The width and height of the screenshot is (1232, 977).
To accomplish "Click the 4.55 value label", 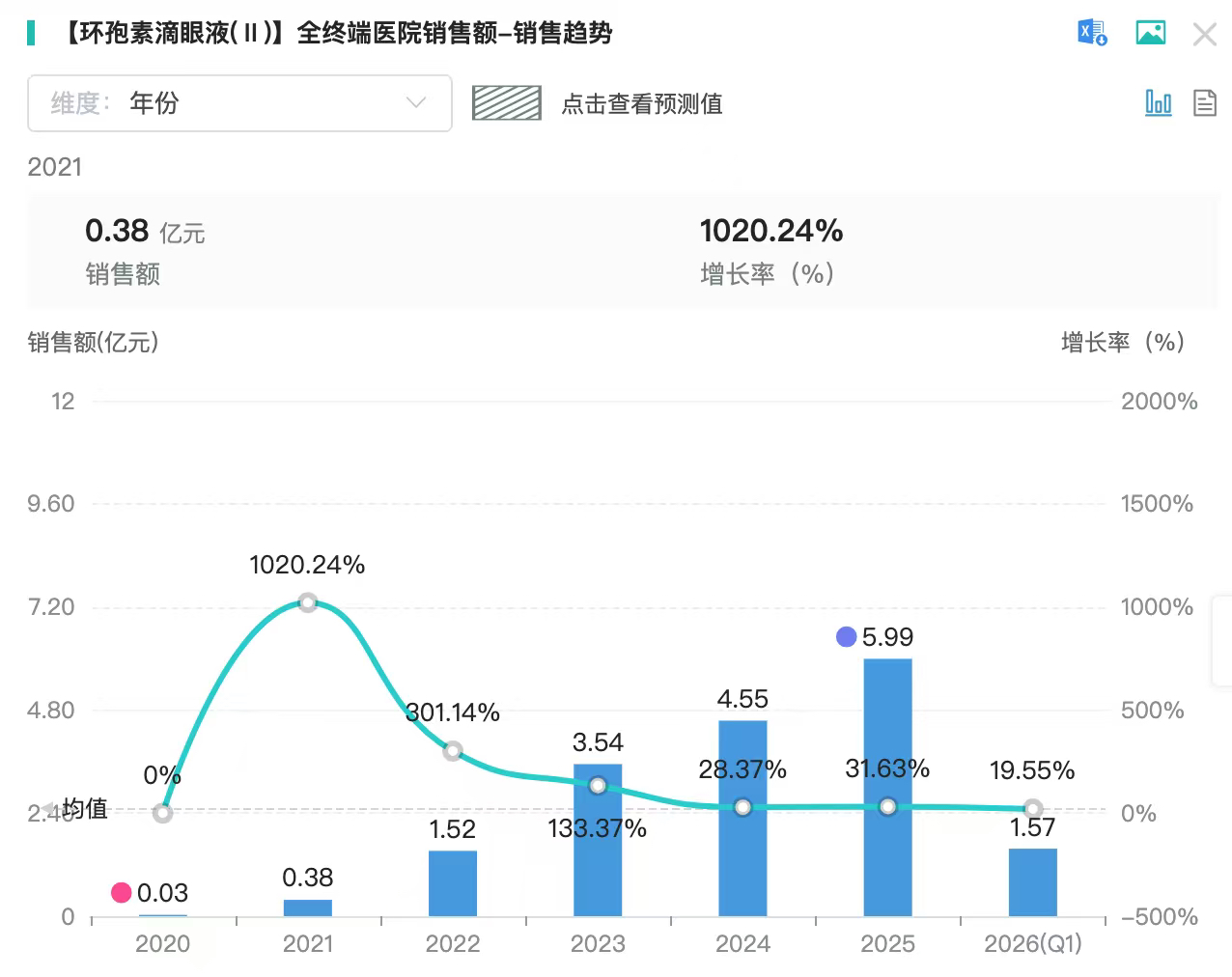I will point(742,699).
